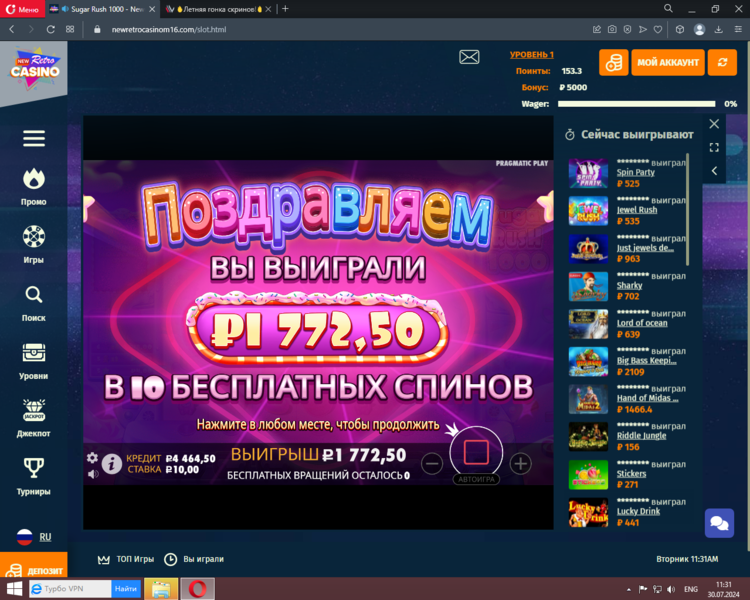
Task: Click the Sharky thumbnail
Action: pyautogui.click(x=588, y=286)
